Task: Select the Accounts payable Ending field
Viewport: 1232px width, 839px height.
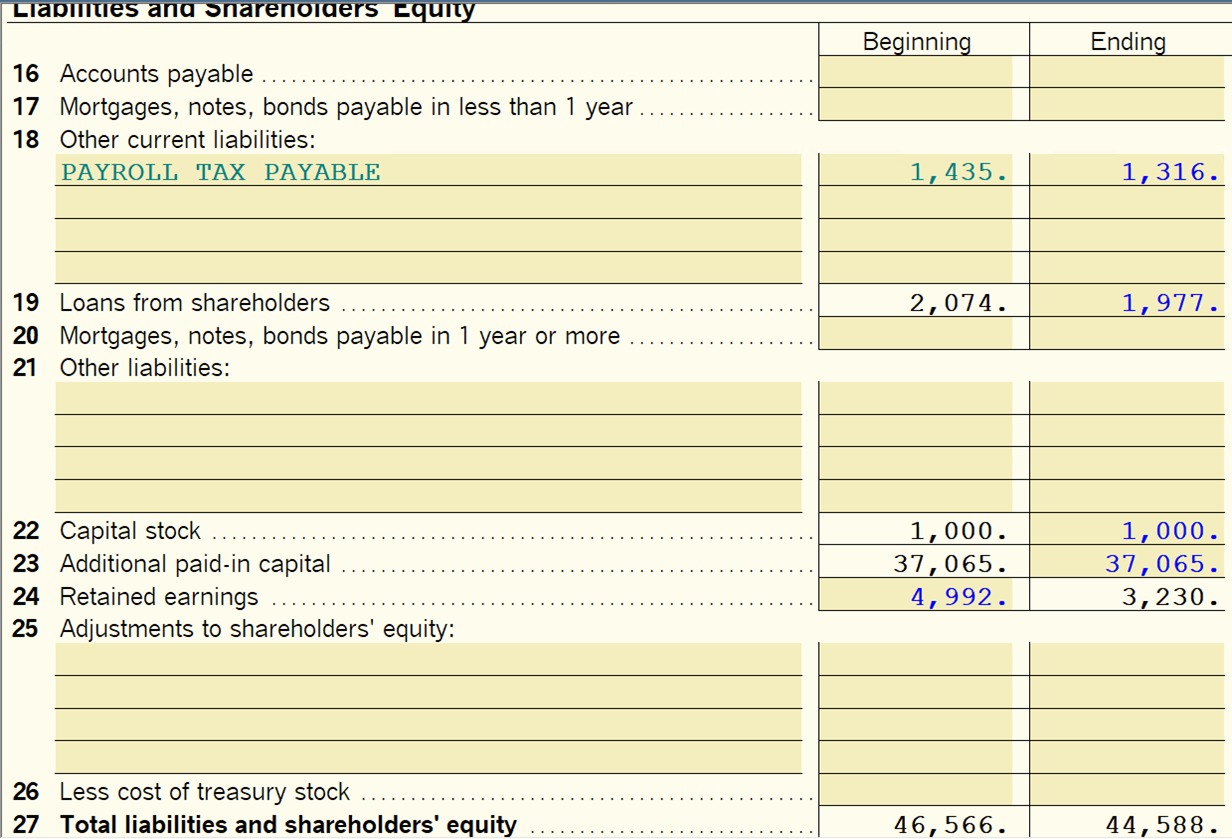Action: click(1126, 73)
